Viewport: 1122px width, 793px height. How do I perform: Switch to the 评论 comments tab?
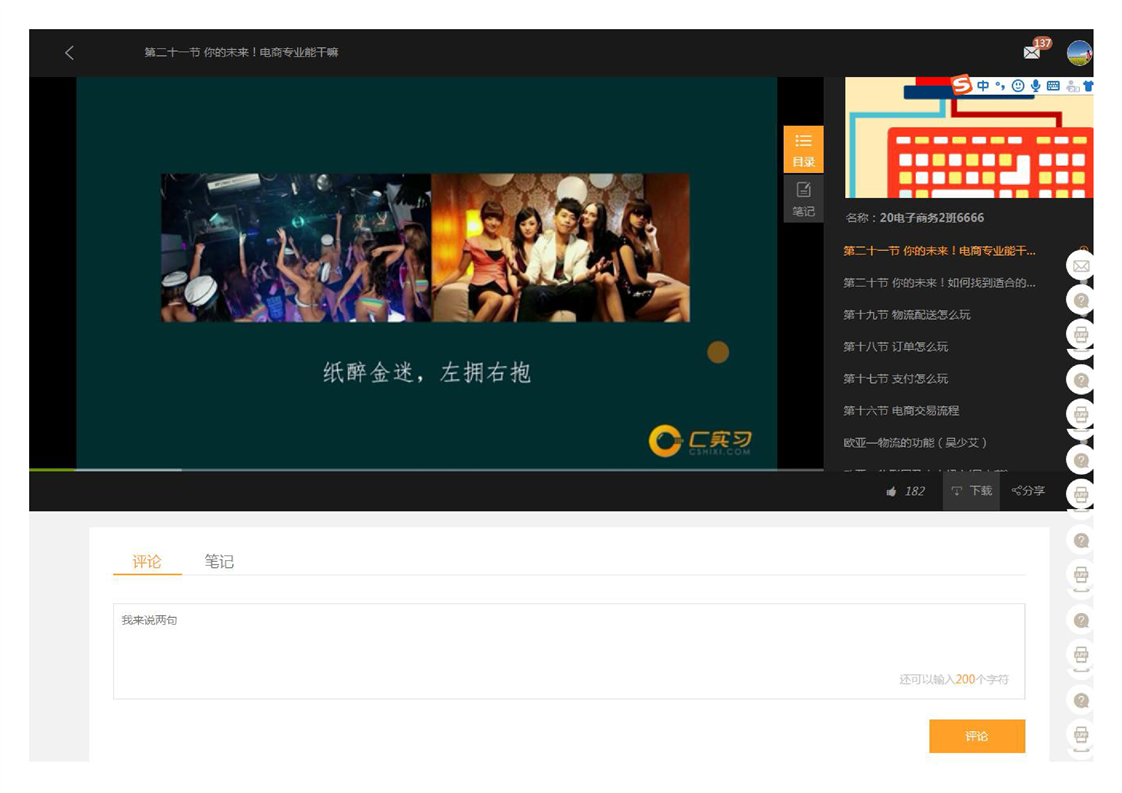coord(147,562)
